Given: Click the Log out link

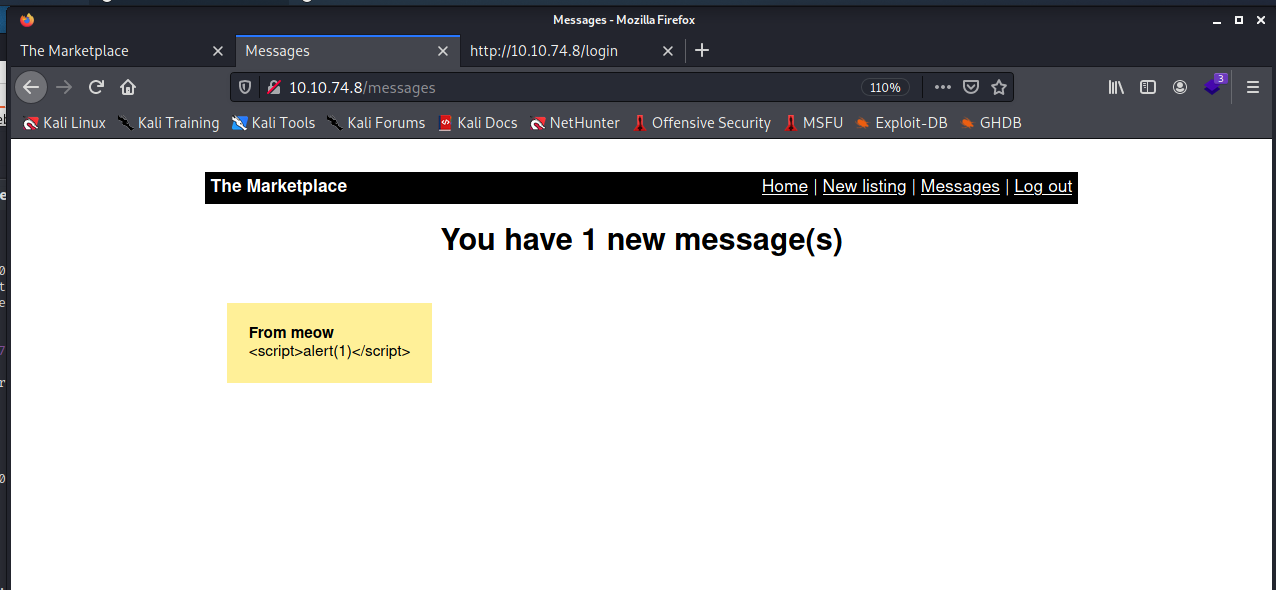Looking at the screenshot, I should point(1043,186).
